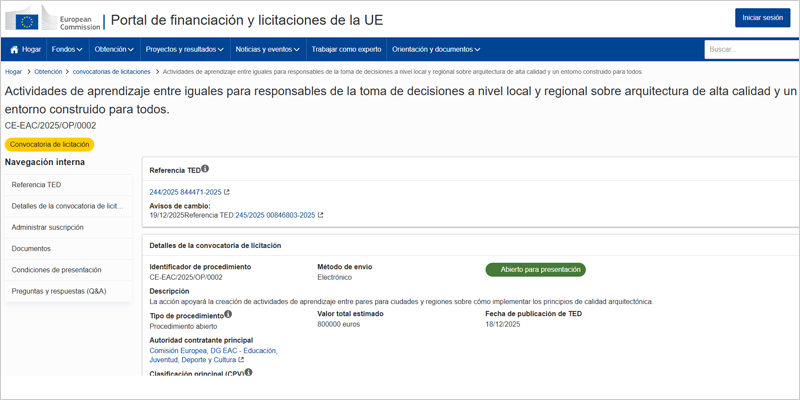Click the European Commission logo
This screenshot has height=400, width=800.
(53, 20)
